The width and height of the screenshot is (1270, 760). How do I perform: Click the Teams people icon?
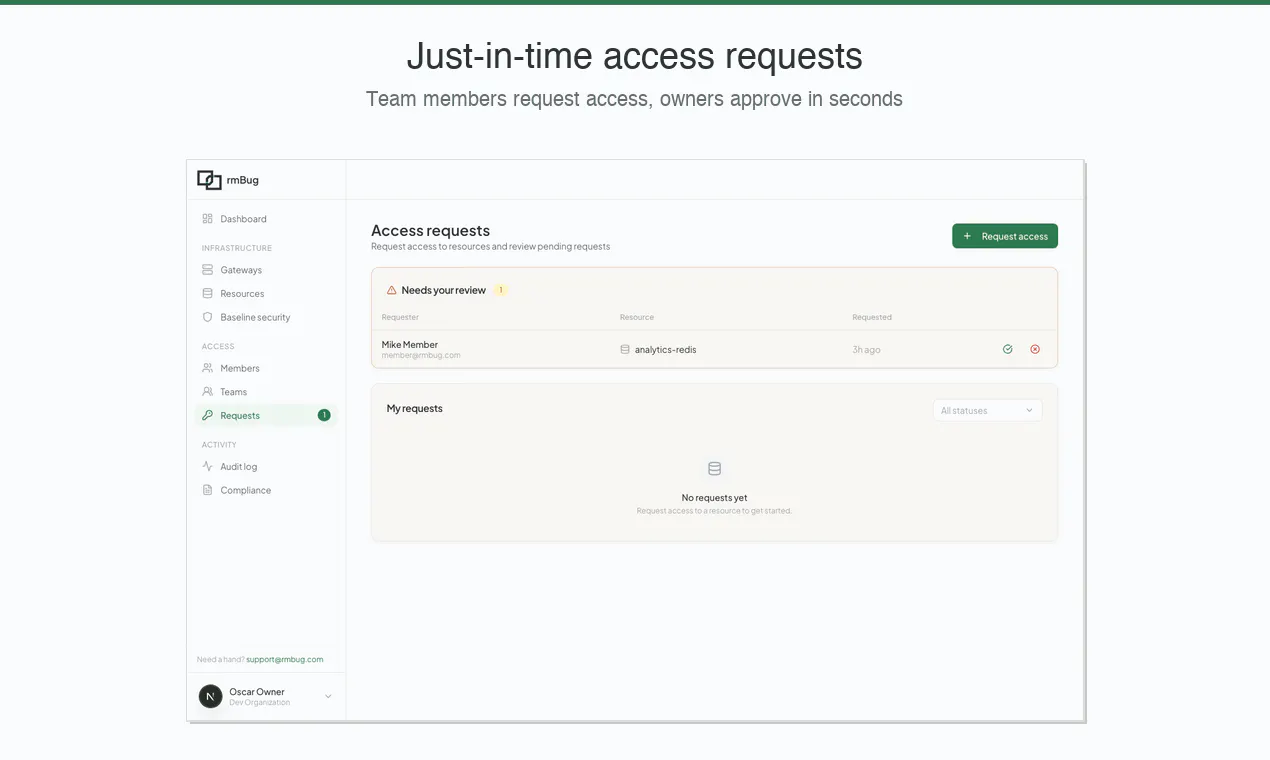(x=207, y=392)
